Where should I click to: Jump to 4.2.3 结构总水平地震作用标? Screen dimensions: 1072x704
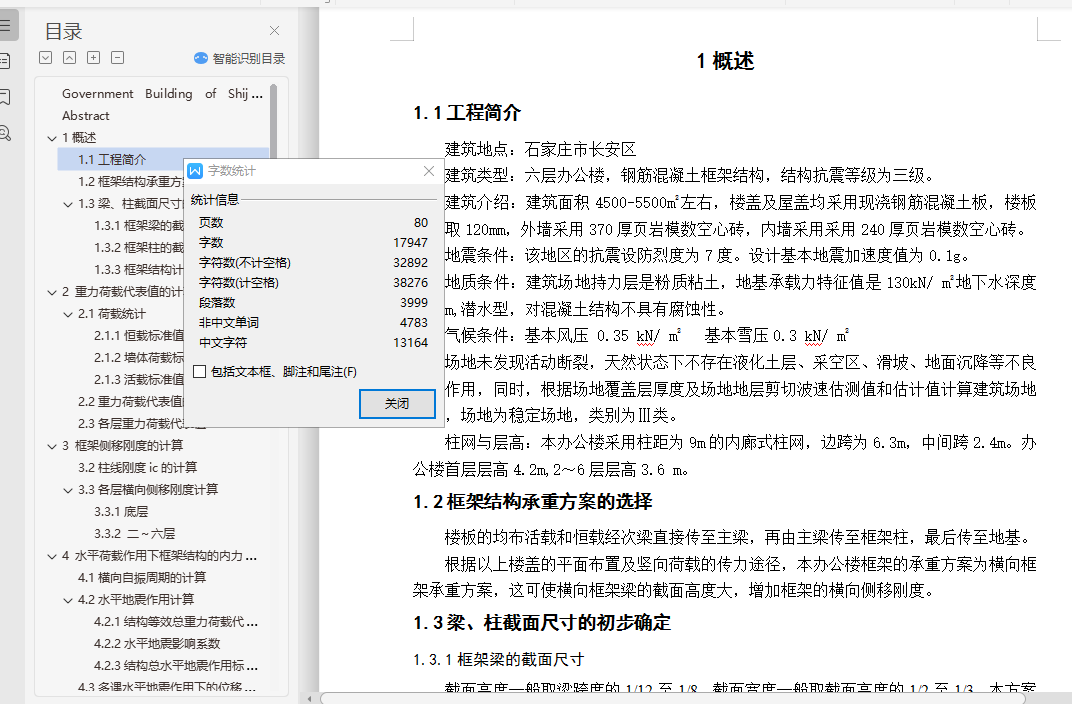[x=176, y=666]
